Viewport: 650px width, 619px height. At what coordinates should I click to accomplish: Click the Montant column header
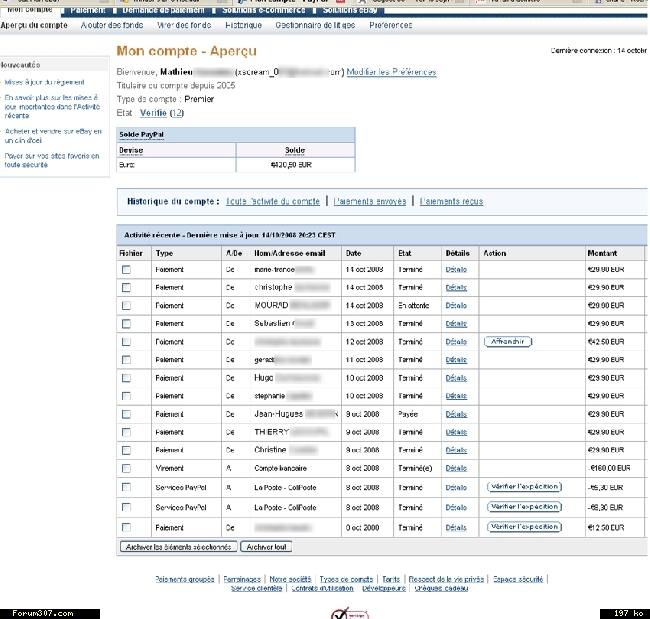[602, 253]
